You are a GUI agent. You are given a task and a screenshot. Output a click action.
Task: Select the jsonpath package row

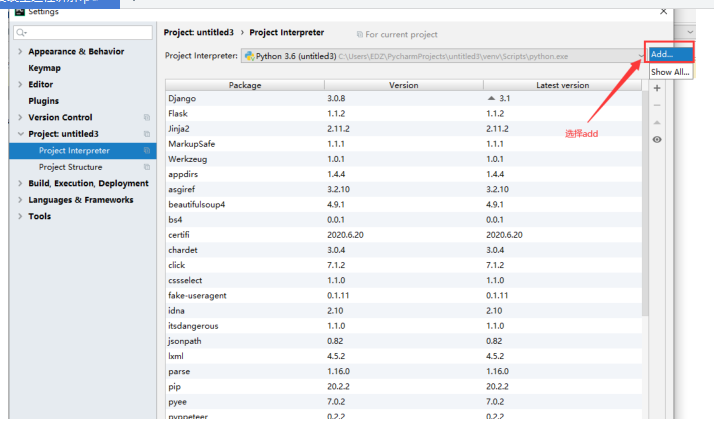[x=403, y=341]
